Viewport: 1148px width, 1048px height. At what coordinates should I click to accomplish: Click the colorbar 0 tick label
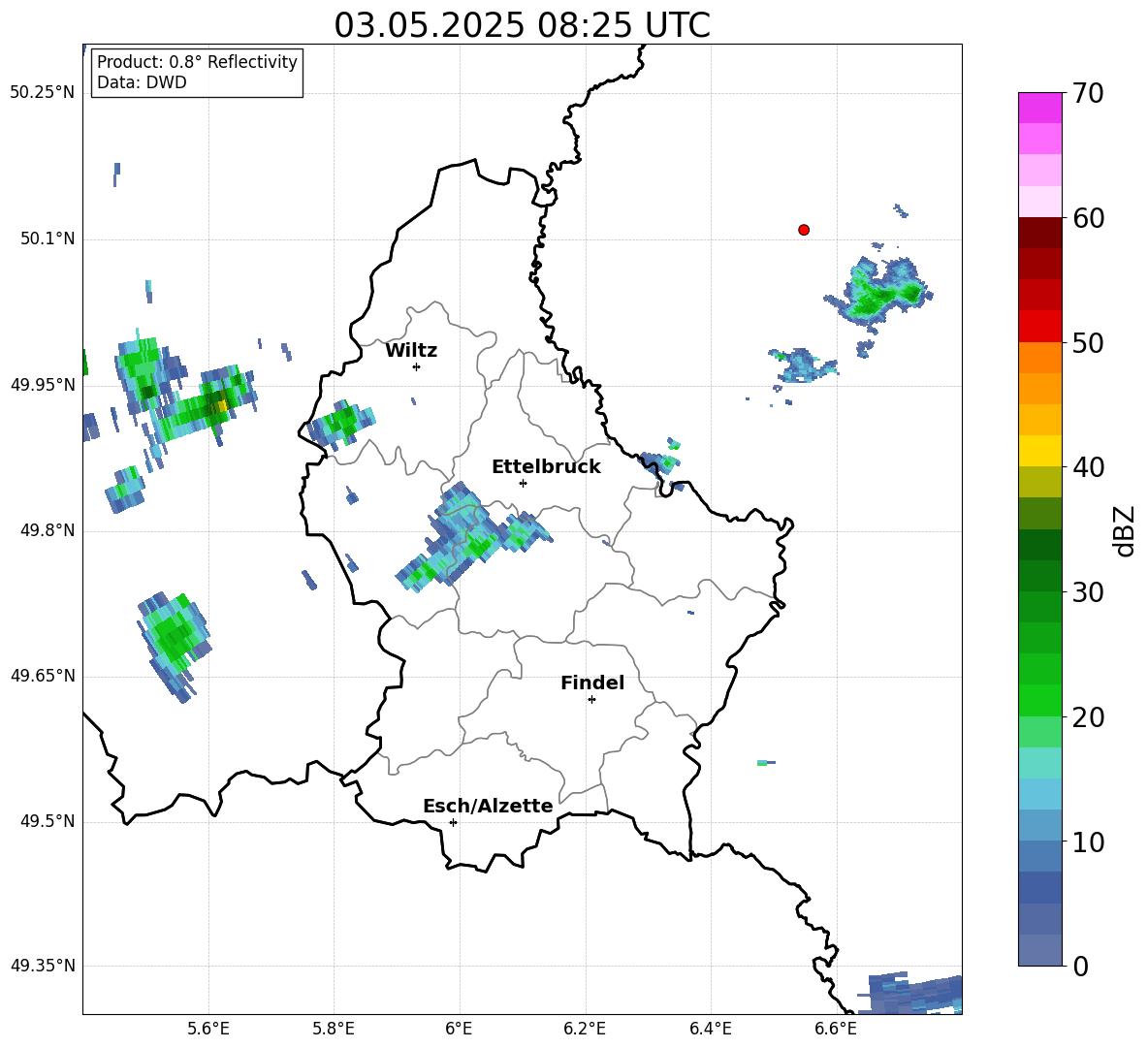click(x=1080, y=966)
